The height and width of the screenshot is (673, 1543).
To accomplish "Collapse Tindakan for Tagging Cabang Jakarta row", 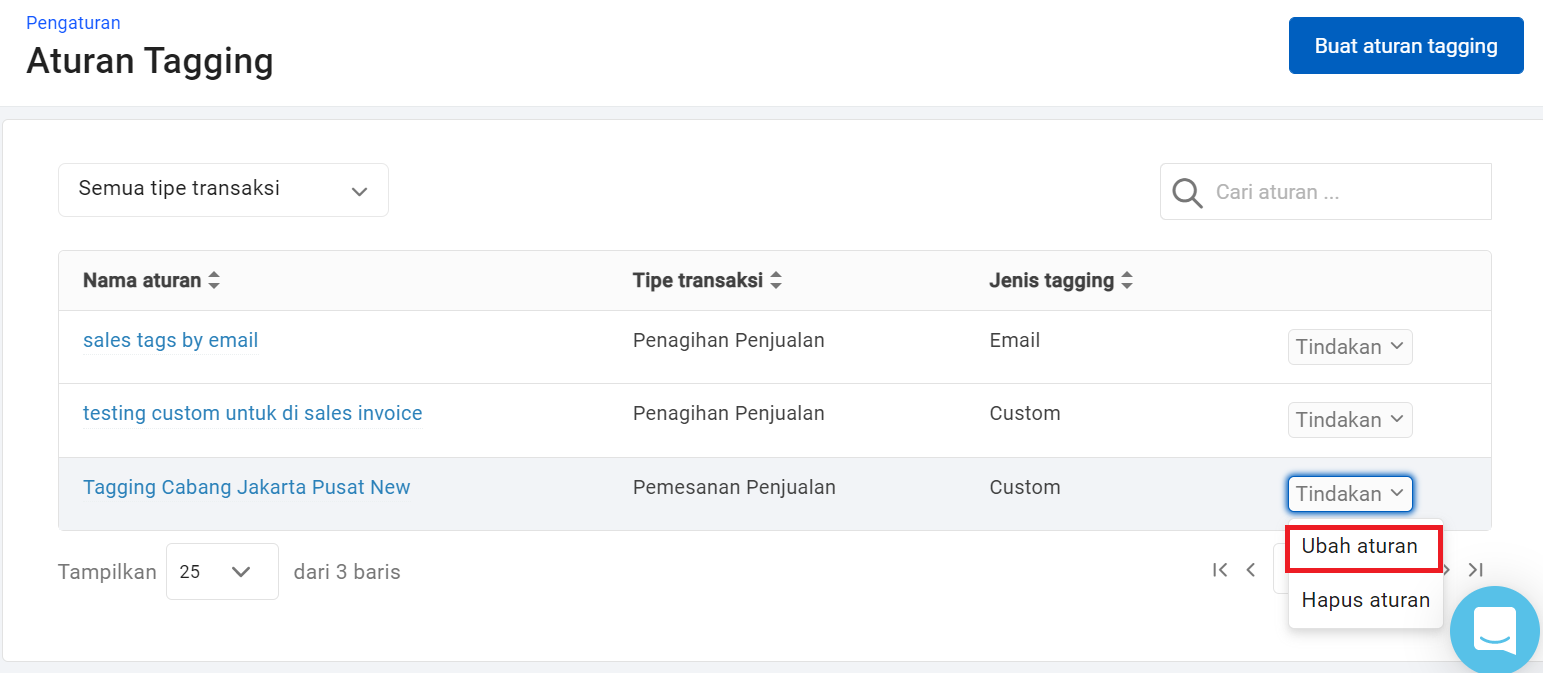I will 1350,494.
